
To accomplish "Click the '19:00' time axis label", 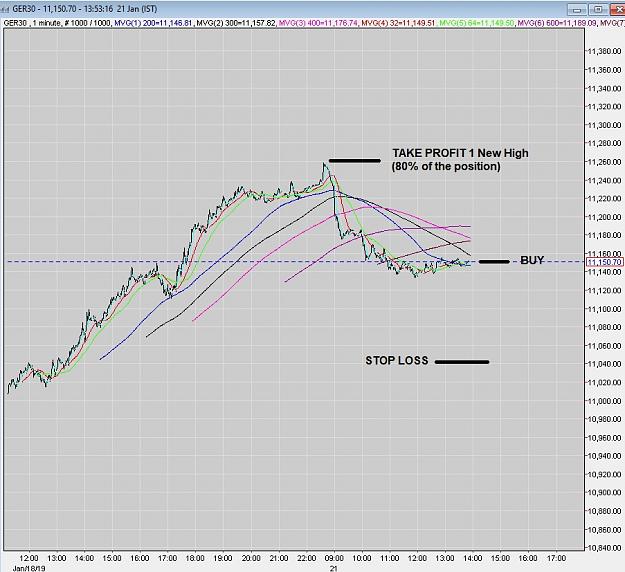I will [222, 558].
